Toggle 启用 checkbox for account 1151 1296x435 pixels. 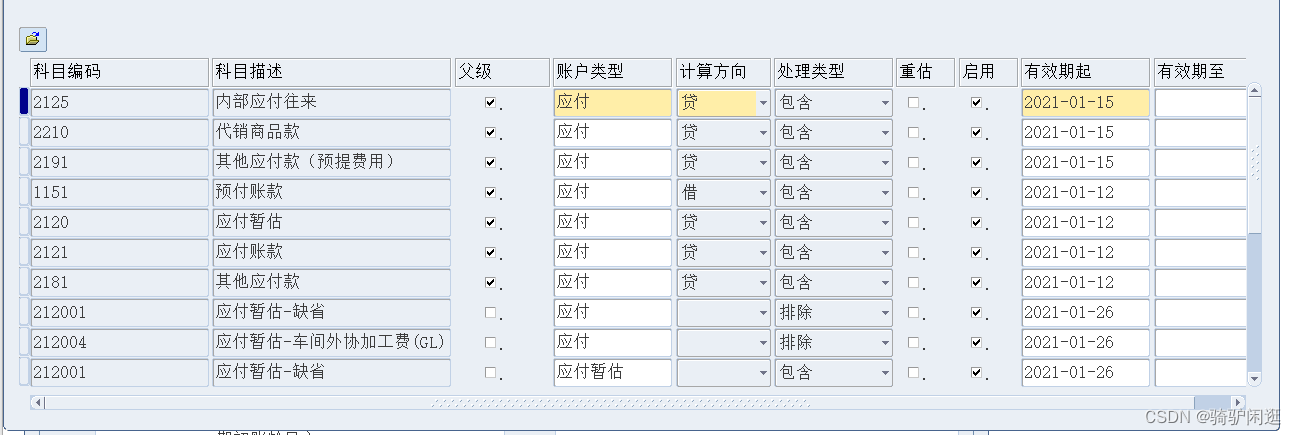(976, 192)
